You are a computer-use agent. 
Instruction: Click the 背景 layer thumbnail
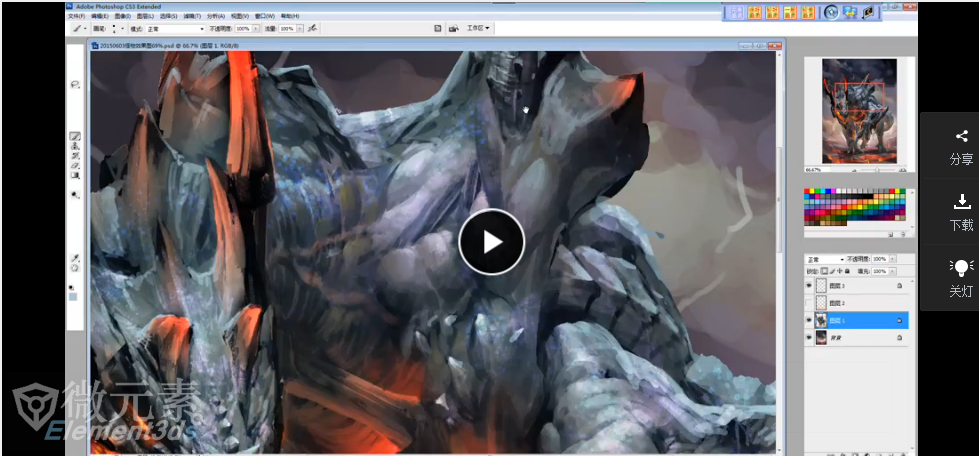coord(822,337)
